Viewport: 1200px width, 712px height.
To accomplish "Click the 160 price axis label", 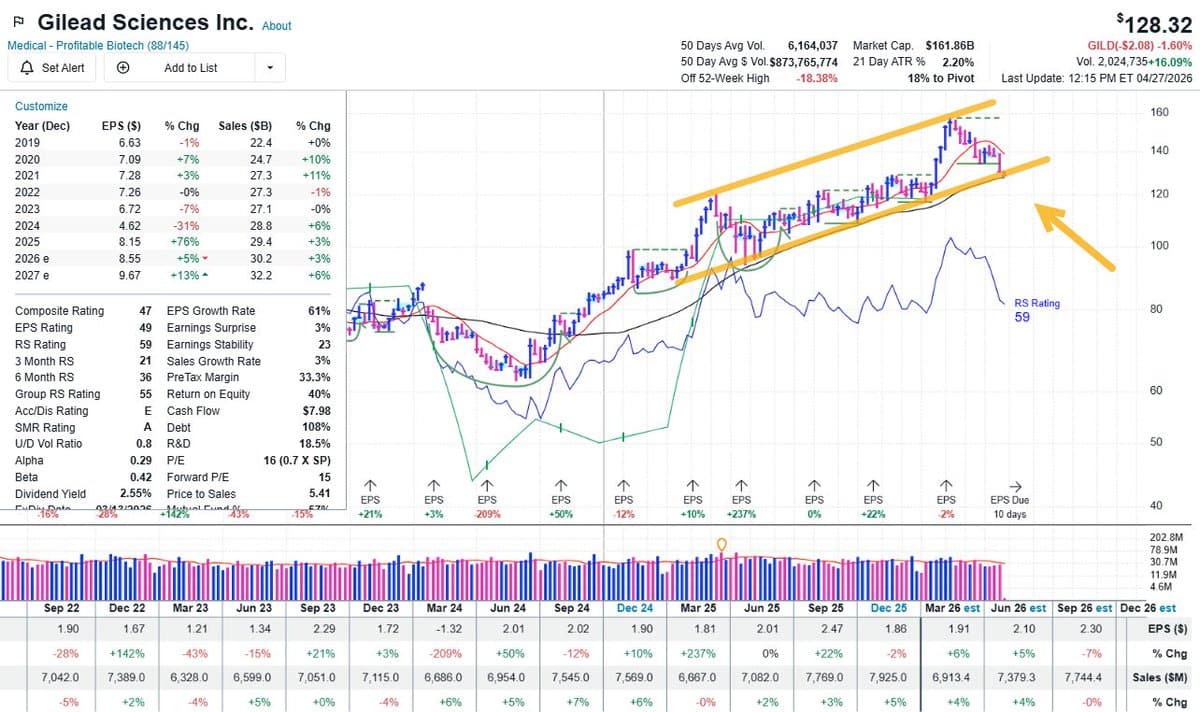I will coord(1159,112).
